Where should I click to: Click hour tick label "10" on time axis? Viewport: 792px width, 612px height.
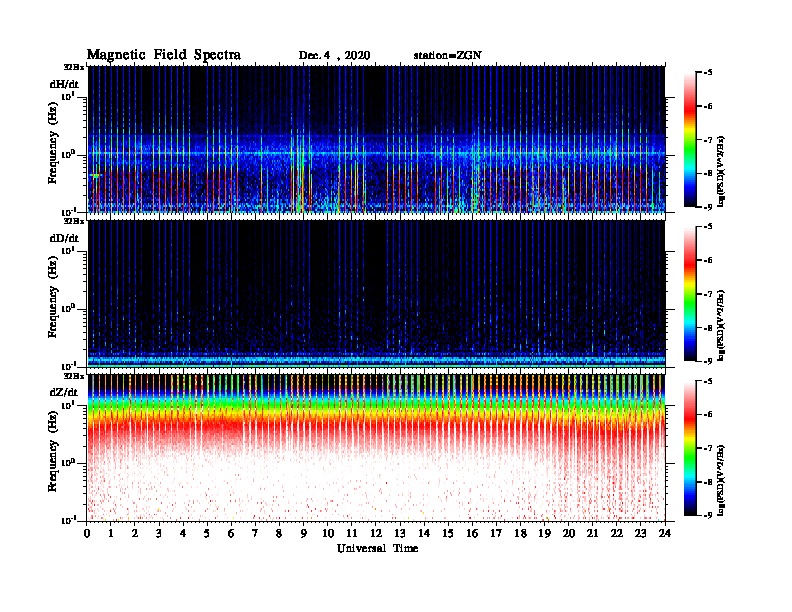click(328, 534)
